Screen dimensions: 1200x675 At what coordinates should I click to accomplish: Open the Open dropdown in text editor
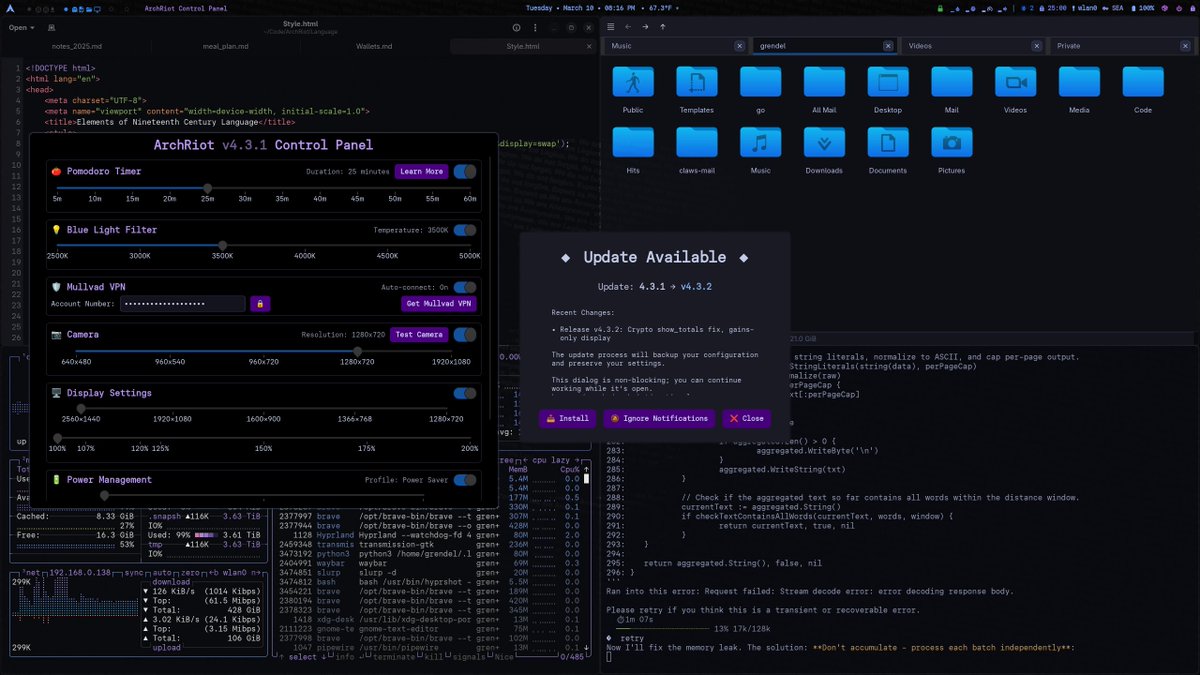tap(21, 28)
